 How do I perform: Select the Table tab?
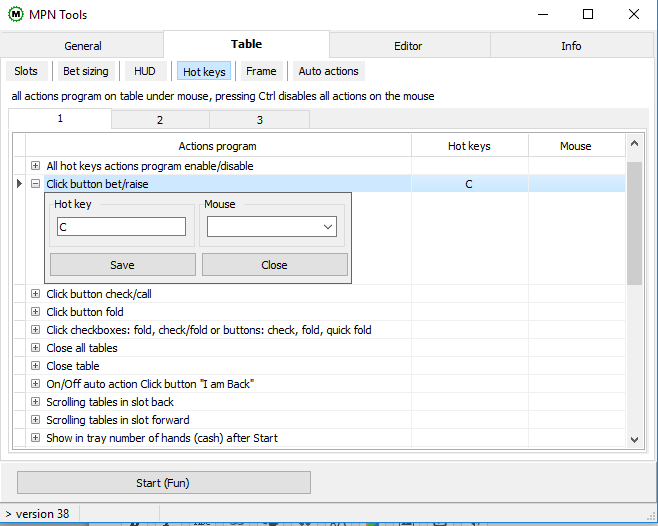pos(246,44)
